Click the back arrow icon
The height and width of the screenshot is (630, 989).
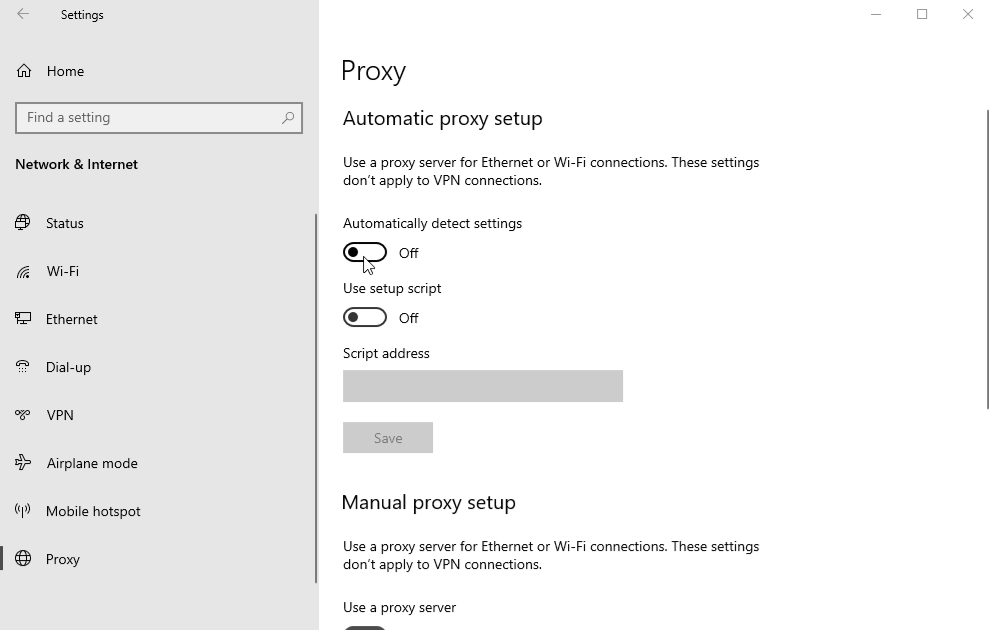coord(23,14)
